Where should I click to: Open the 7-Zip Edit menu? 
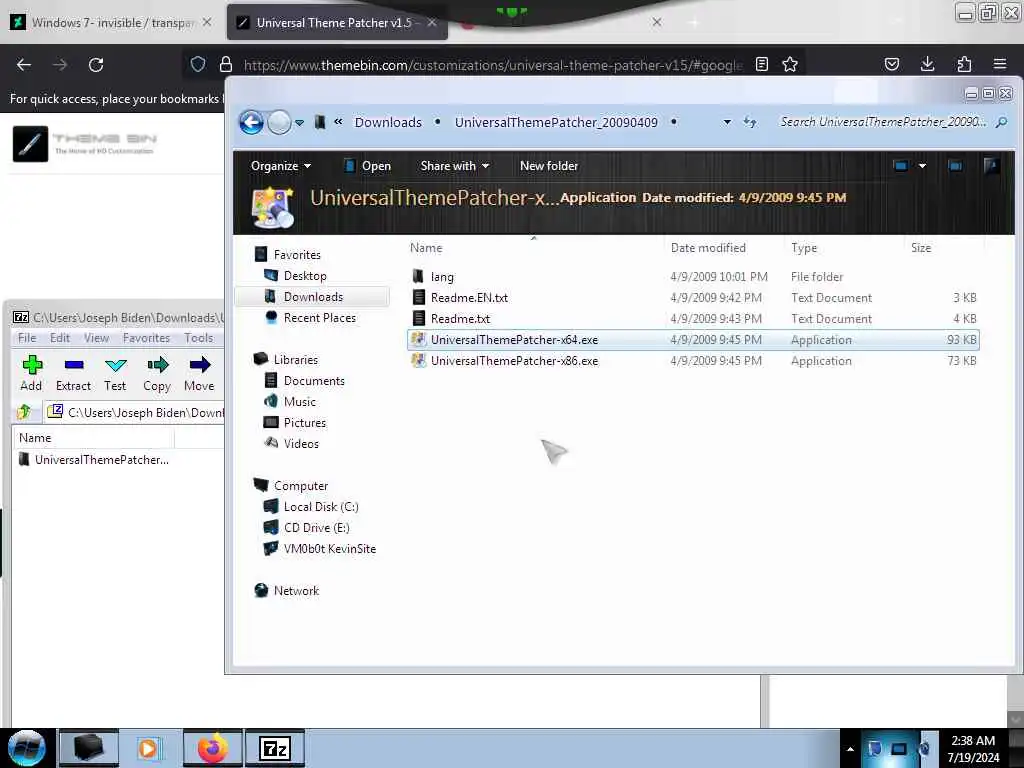[x=59, y=338]
